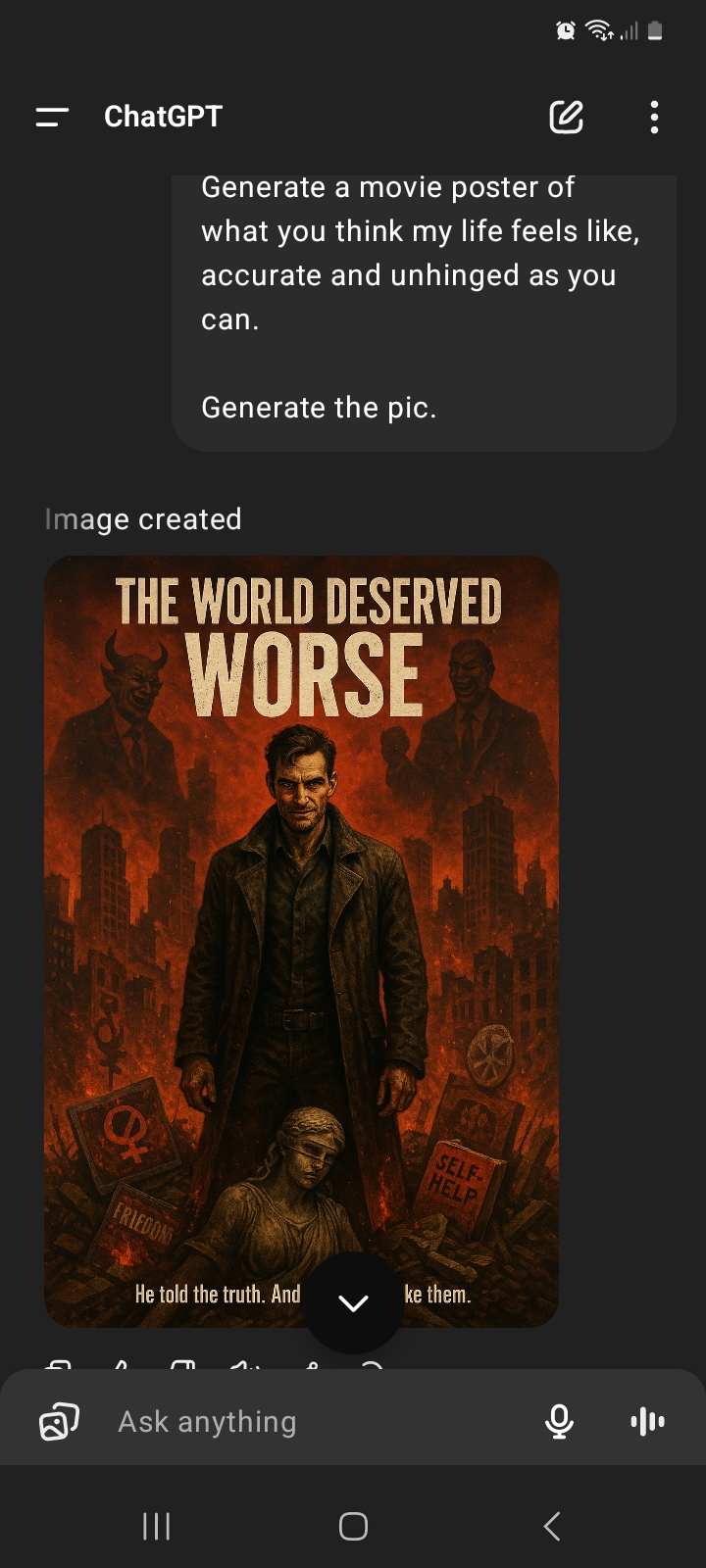
Task: Tap the scroll-to-bottom chevron button
Action: coord(353,1302)
